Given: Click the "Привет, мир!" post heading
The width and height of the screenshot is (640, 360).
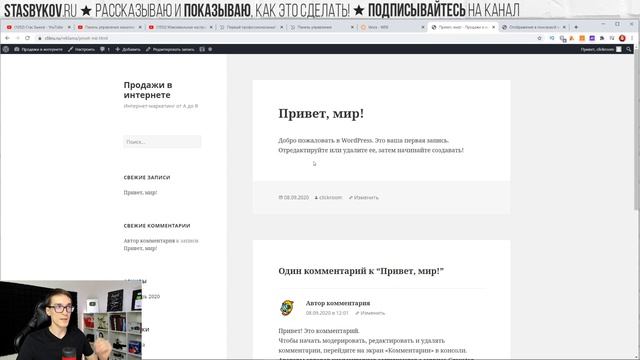Looking at the screenshot, I should tap(321, 113).
